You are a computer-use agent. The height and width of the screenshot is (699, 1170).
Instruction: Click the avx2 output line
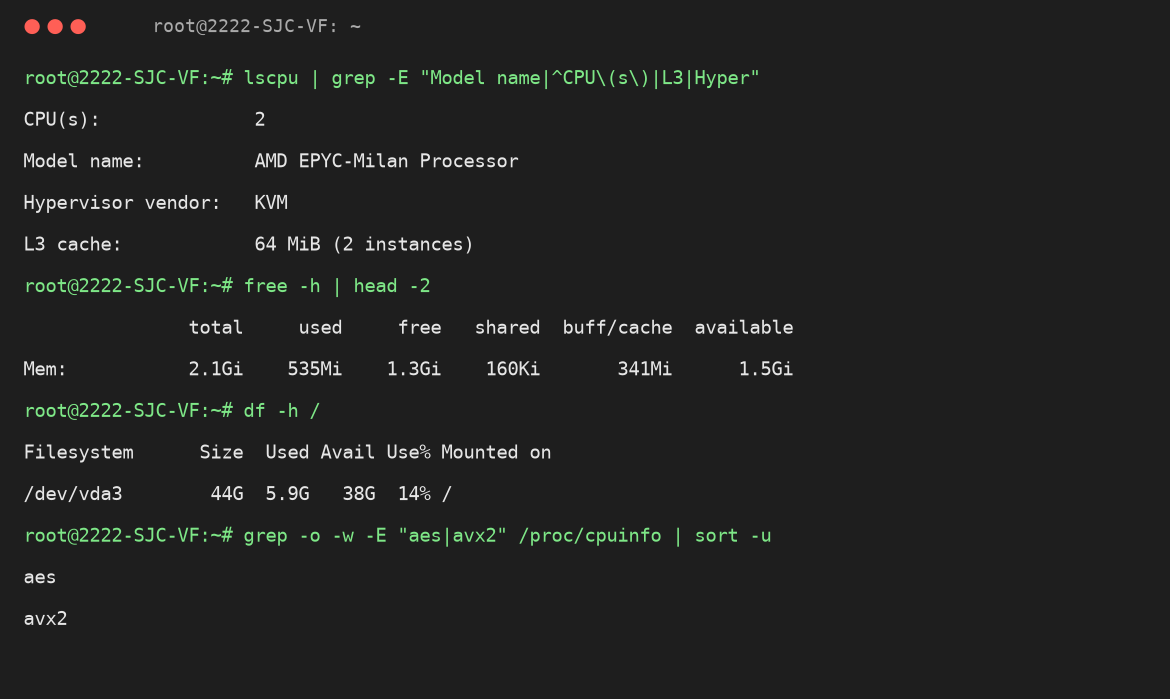[46, 619]
